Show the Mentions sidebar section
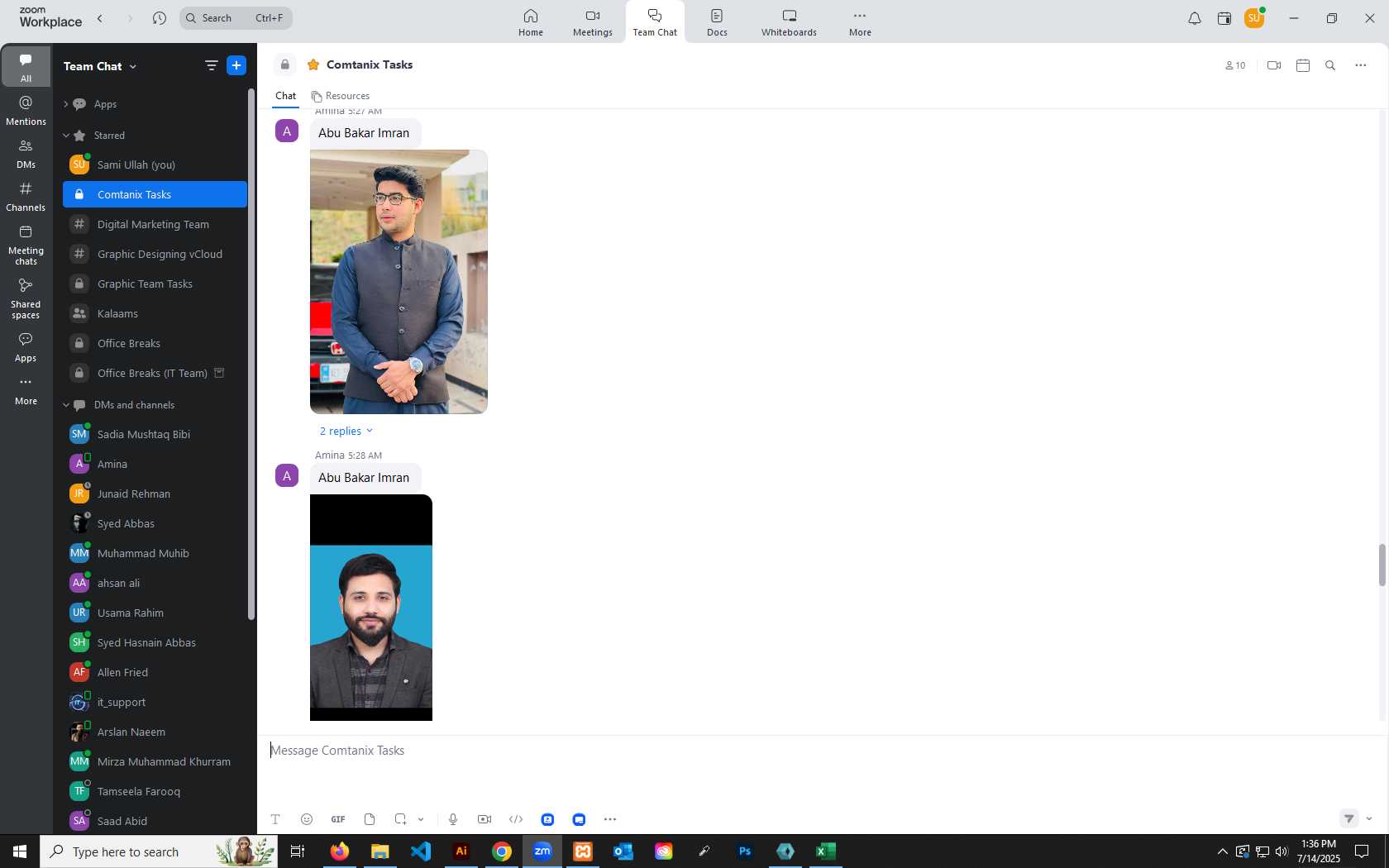Screen dimensions: 1389x868 click(x=26, y=111)
